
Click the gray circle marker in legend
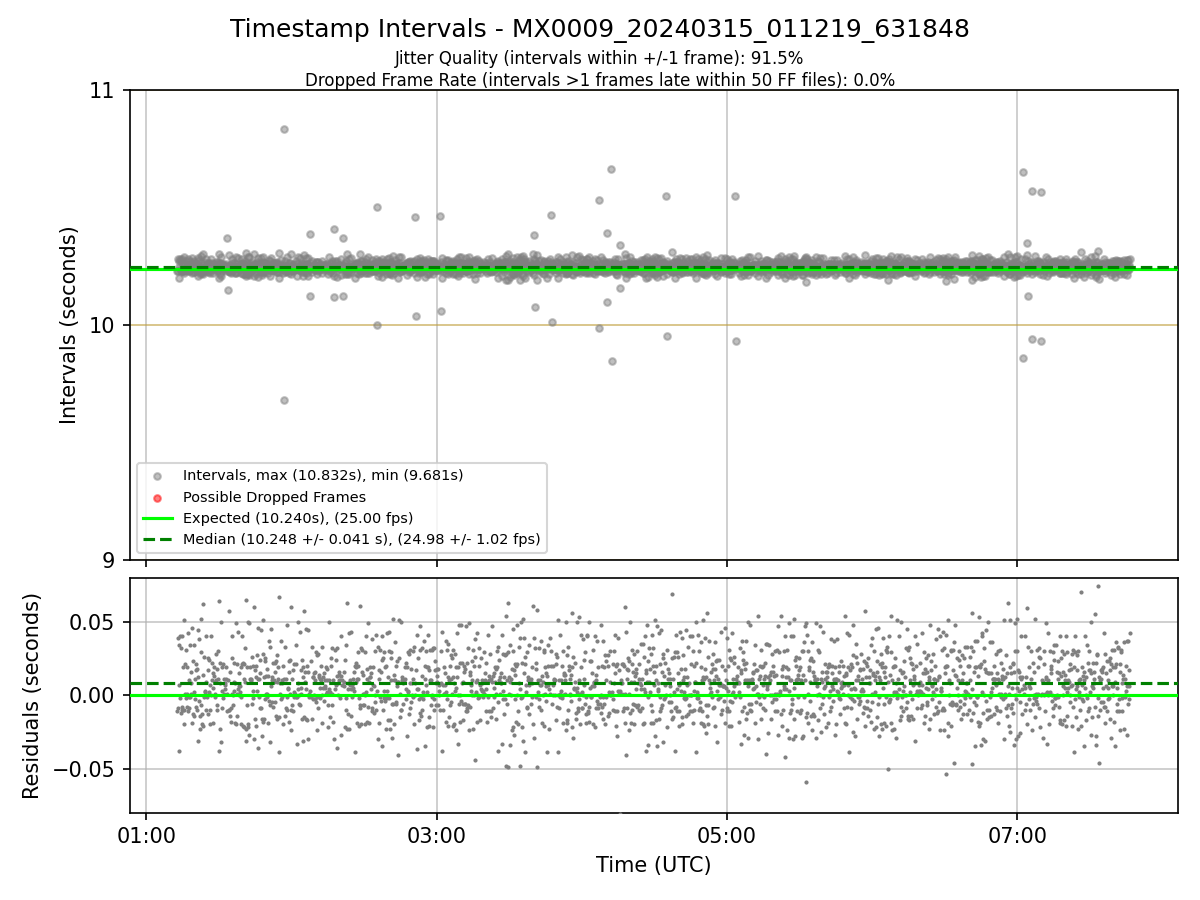[157, 476]
